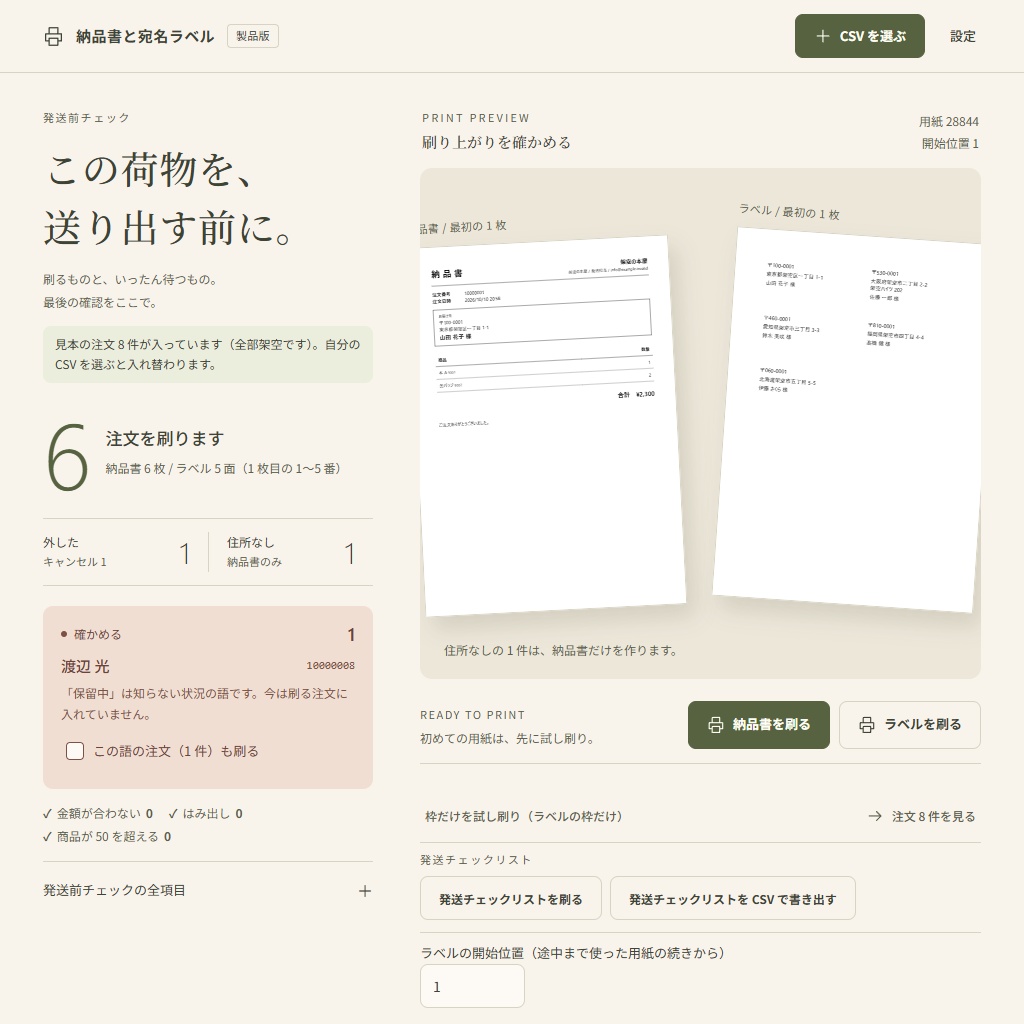Click the 外した キャンセル1 stat

(118, 552)
